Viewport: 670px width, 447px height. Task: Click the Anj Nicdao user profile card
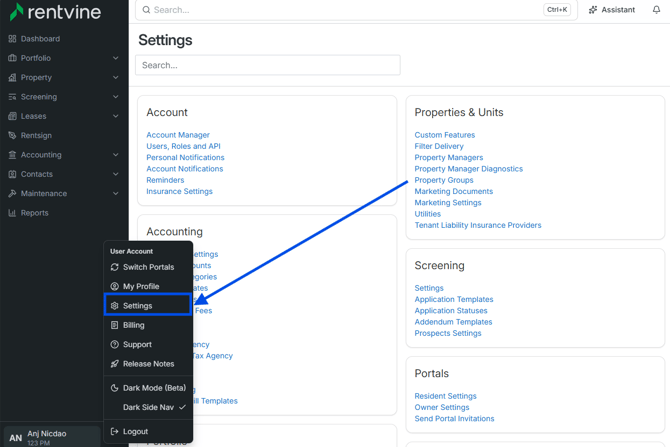click(52, 437)
